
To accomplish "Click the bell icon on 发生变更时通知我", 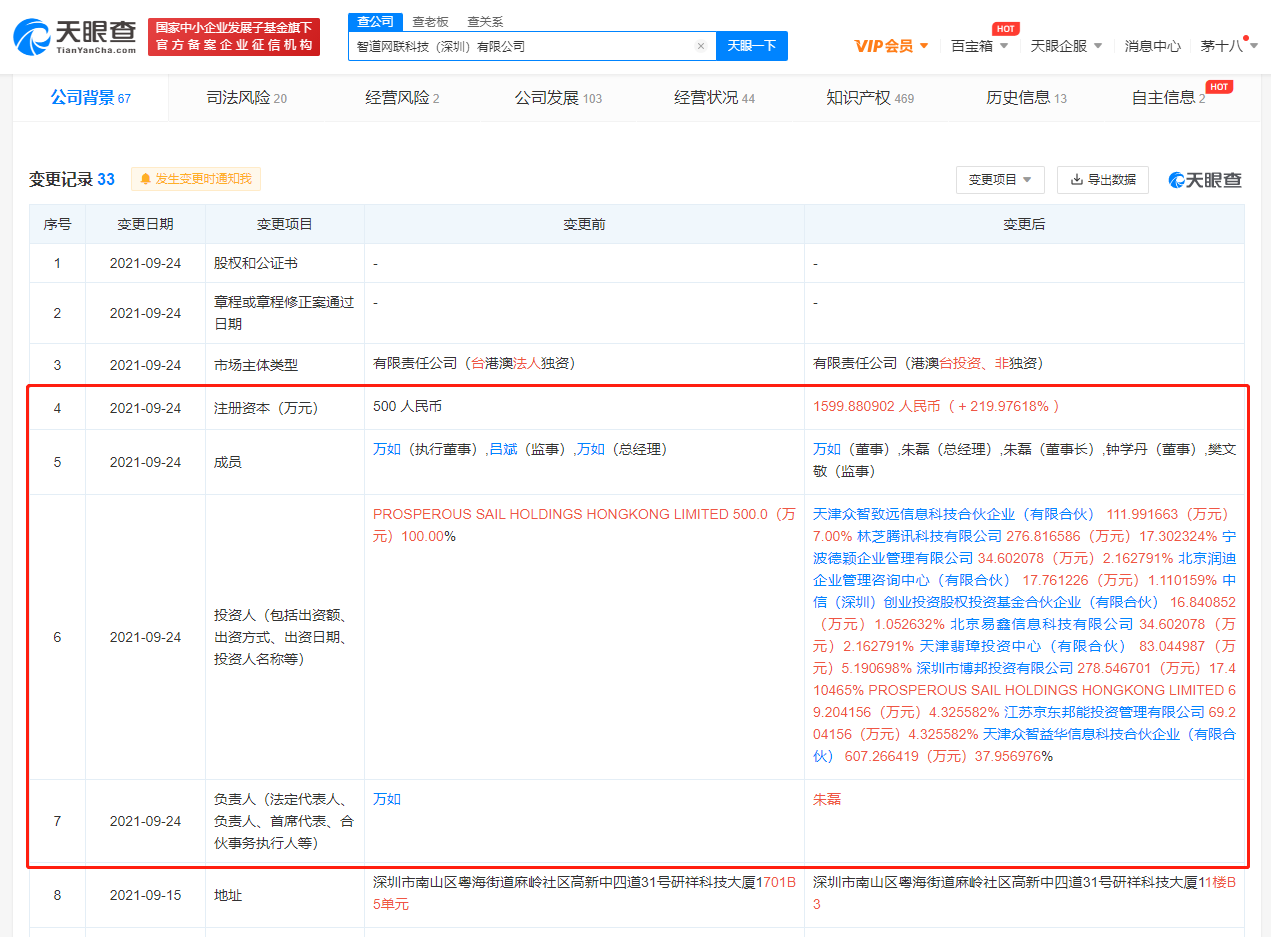I will (148, 179).
